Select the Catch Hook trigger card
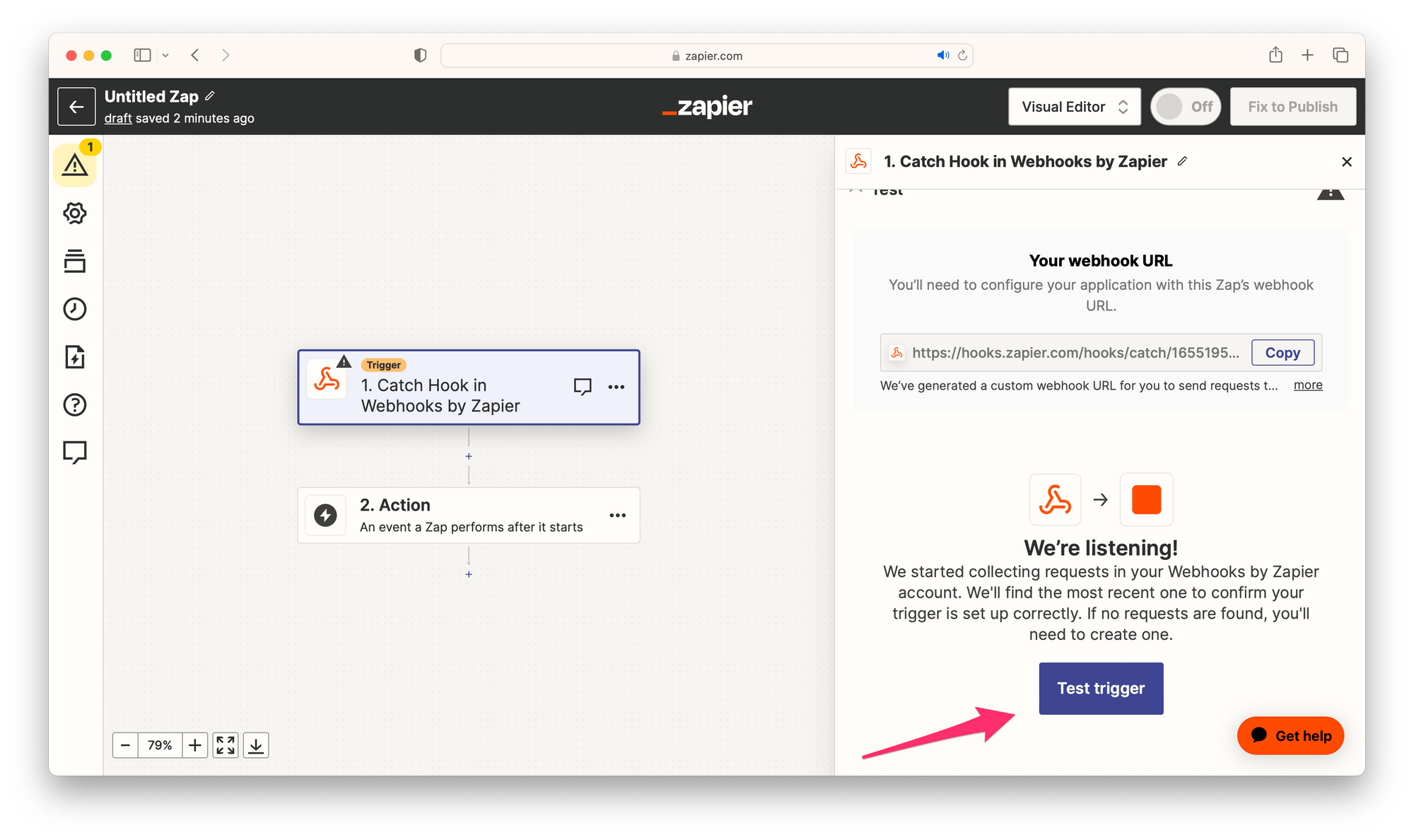 coord(469,387)
